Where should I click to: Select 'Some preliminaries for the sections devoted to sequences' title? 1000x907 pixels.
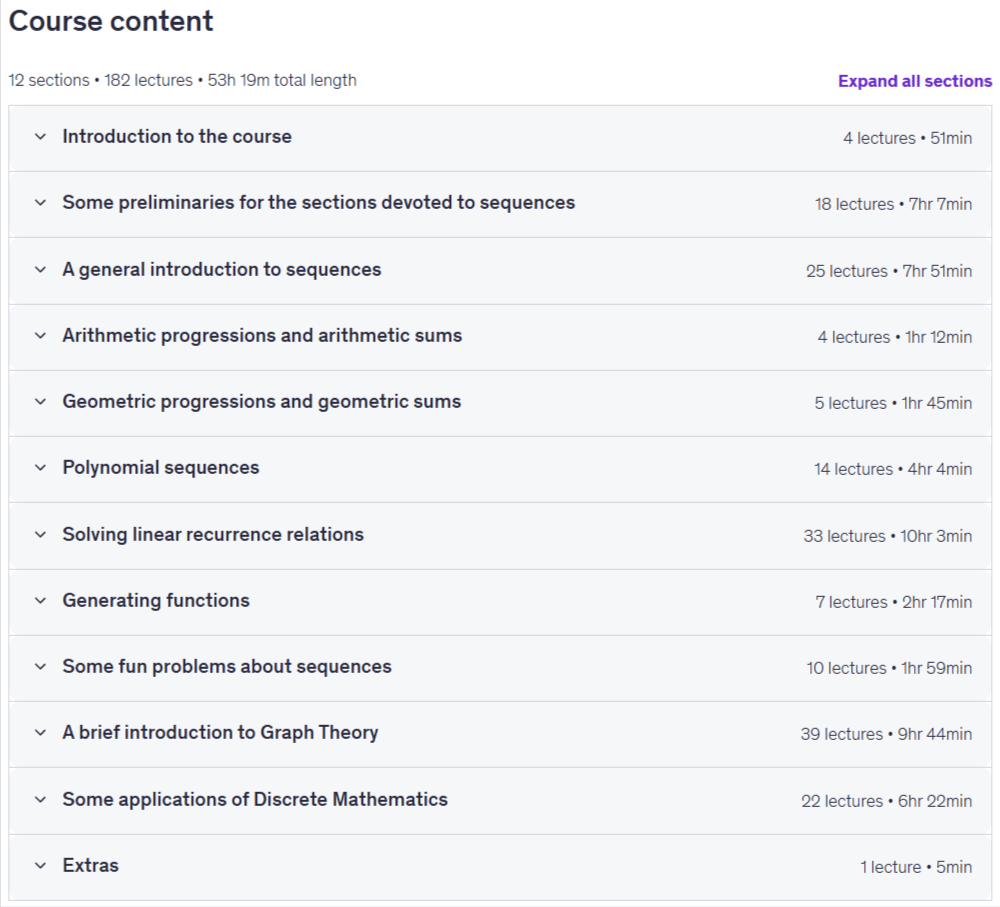[x=319, y=203]
